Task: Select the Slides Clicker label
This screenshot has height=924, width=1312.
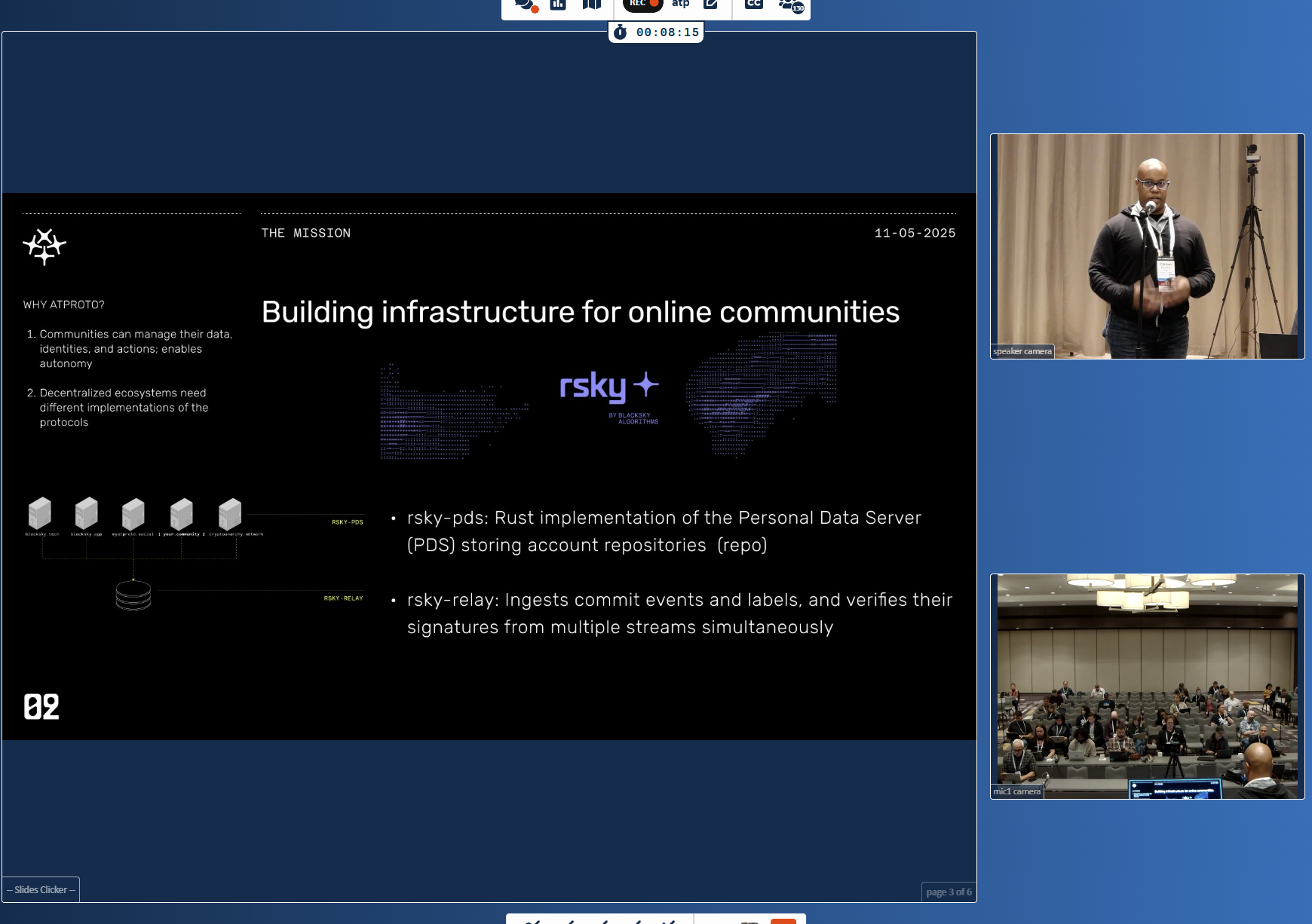Action: point(41,890)
